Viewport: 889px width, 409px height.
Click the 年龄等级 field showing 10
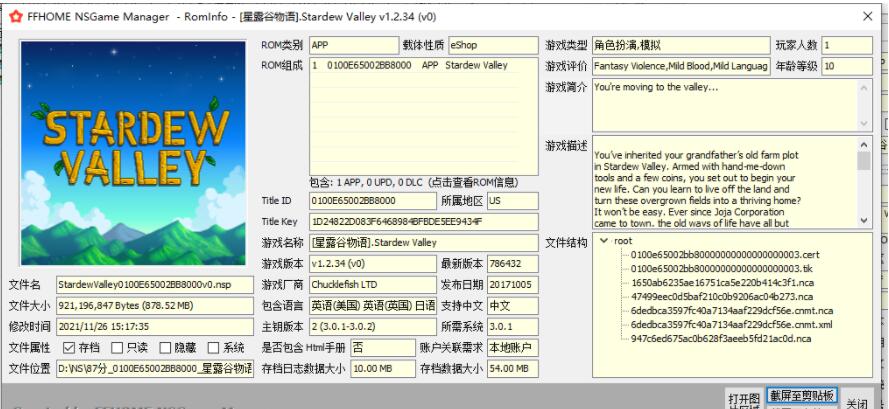tap(846, 66)
